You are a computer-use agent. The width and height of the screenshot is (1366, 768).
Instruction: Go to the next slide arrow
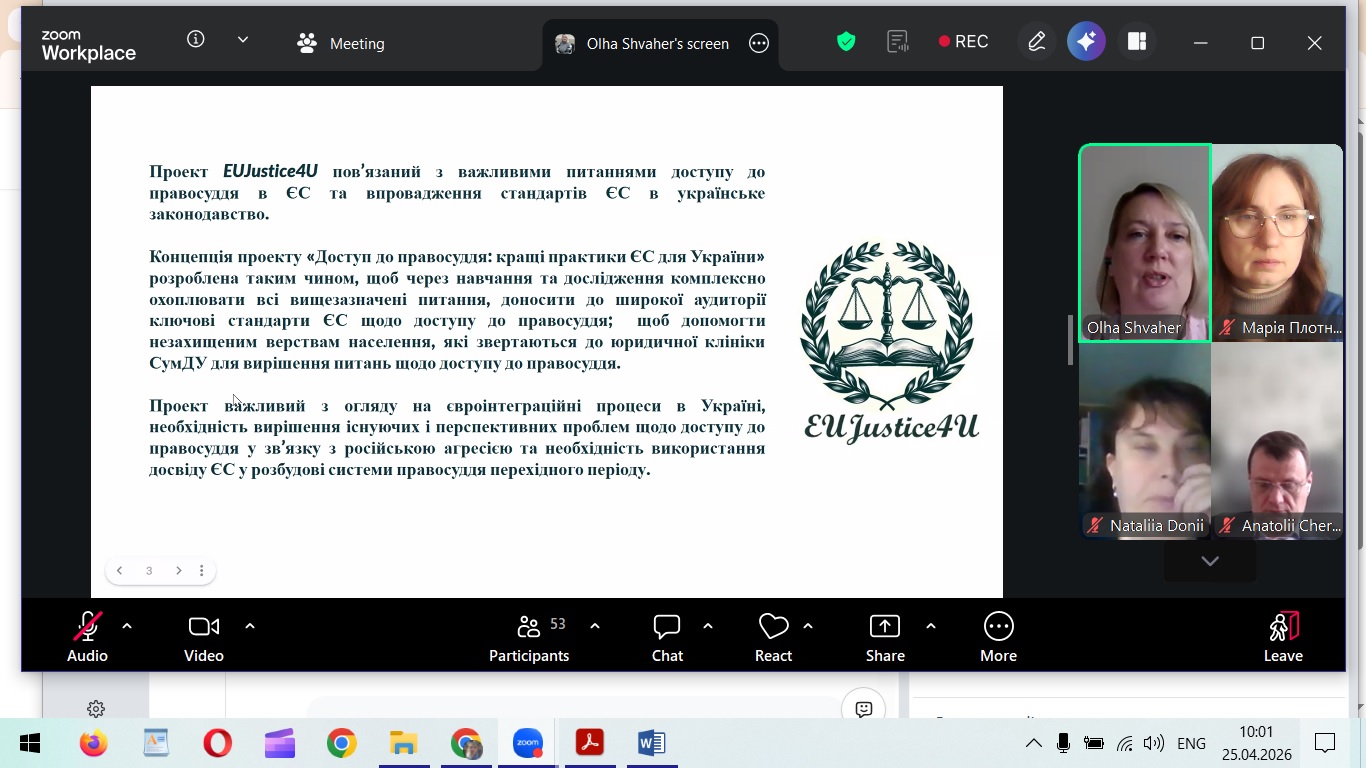point(179,571)
